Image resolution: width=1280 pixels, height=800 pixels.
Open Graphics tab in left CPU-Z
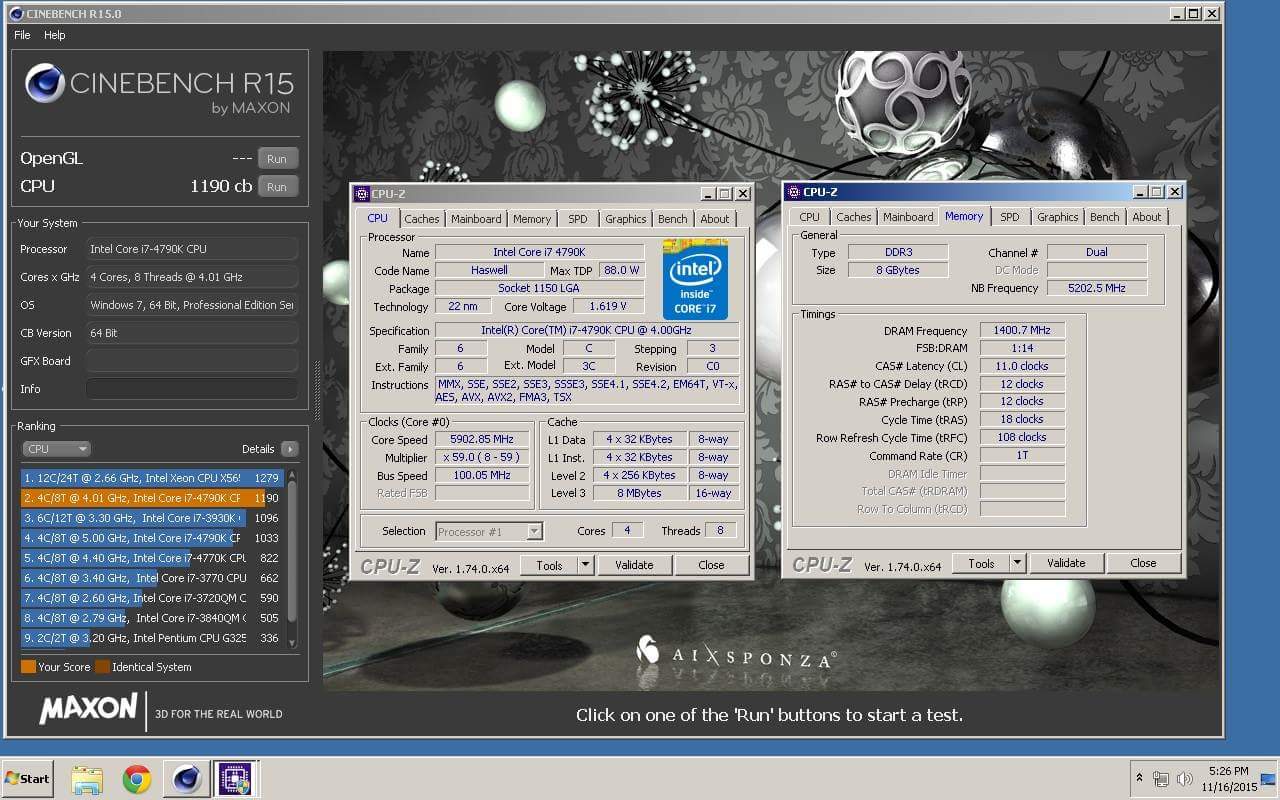coord(626,219)
